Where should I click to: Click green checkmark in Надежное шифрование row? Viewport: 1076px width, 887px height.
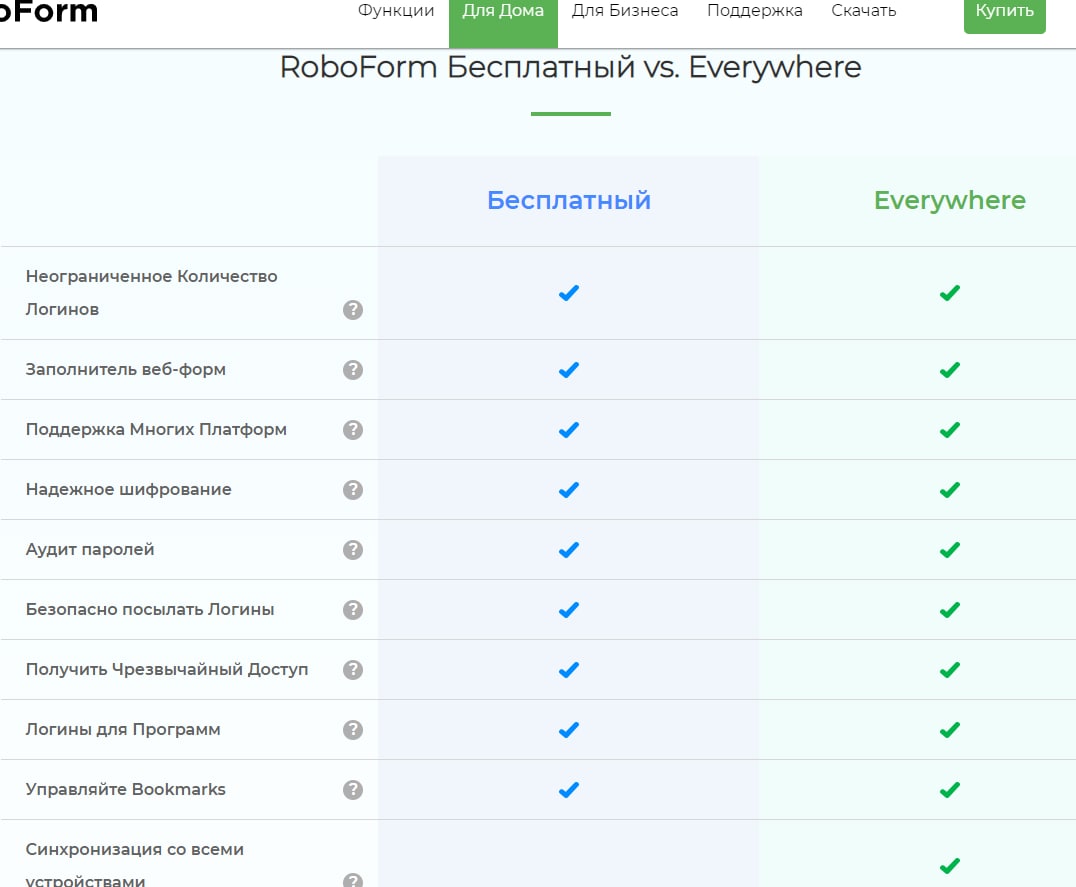point(950,490)
